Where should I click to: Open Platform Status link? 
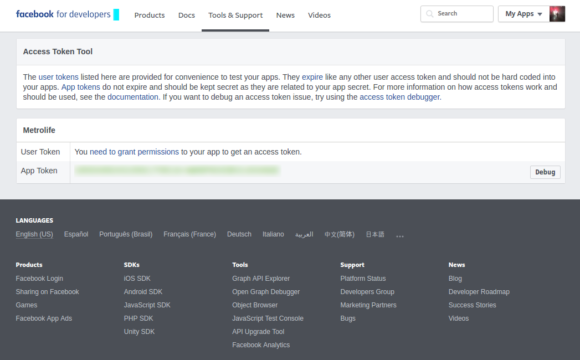[363, 278]
